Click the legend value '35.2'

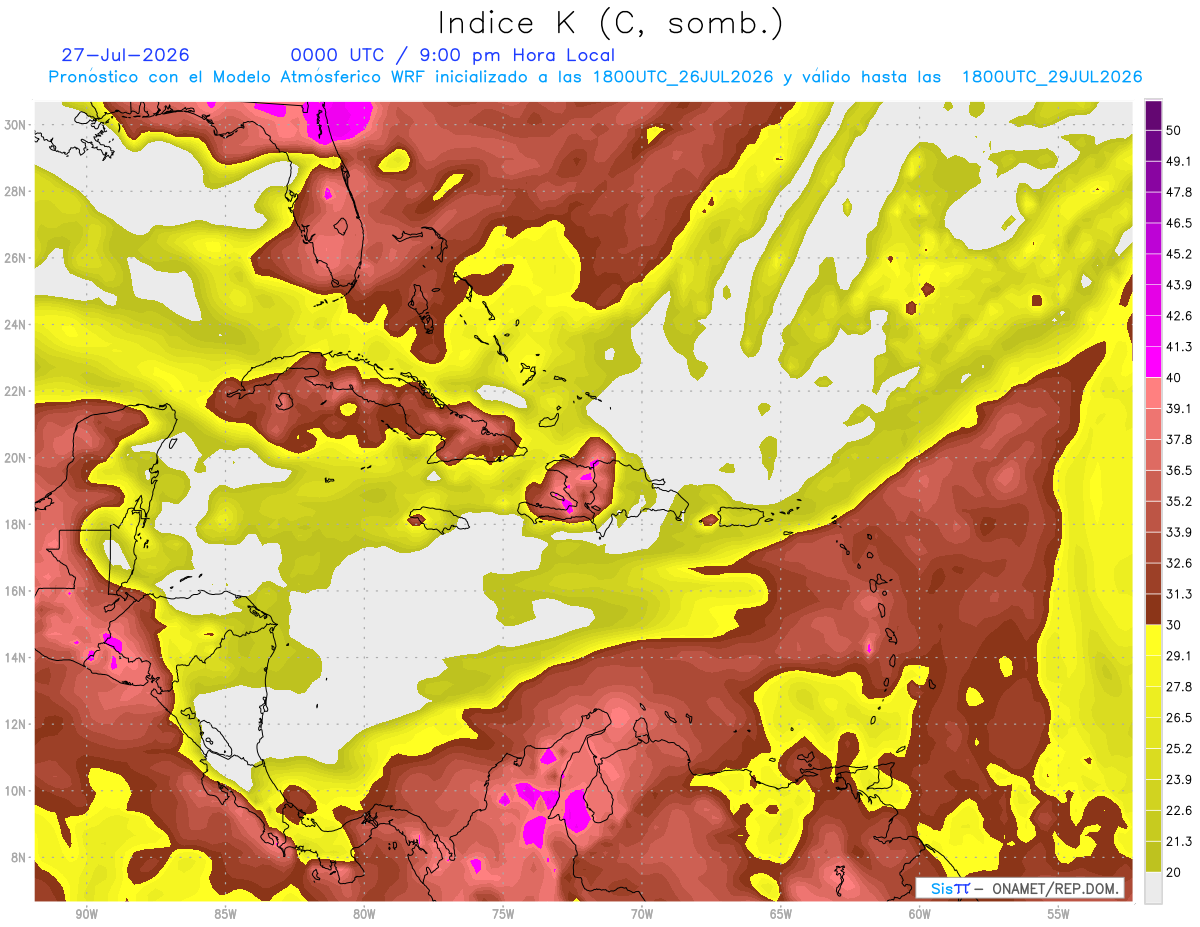point(1179,501)
